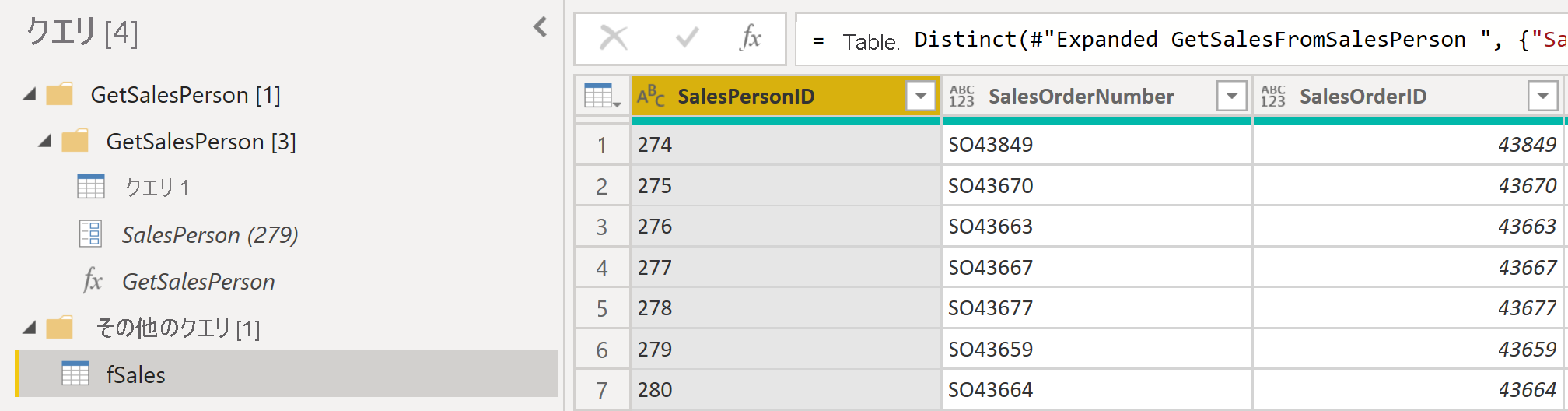Click the fx insert step icon
This screenshot has width=1568, height=411.
coord(751,37)
